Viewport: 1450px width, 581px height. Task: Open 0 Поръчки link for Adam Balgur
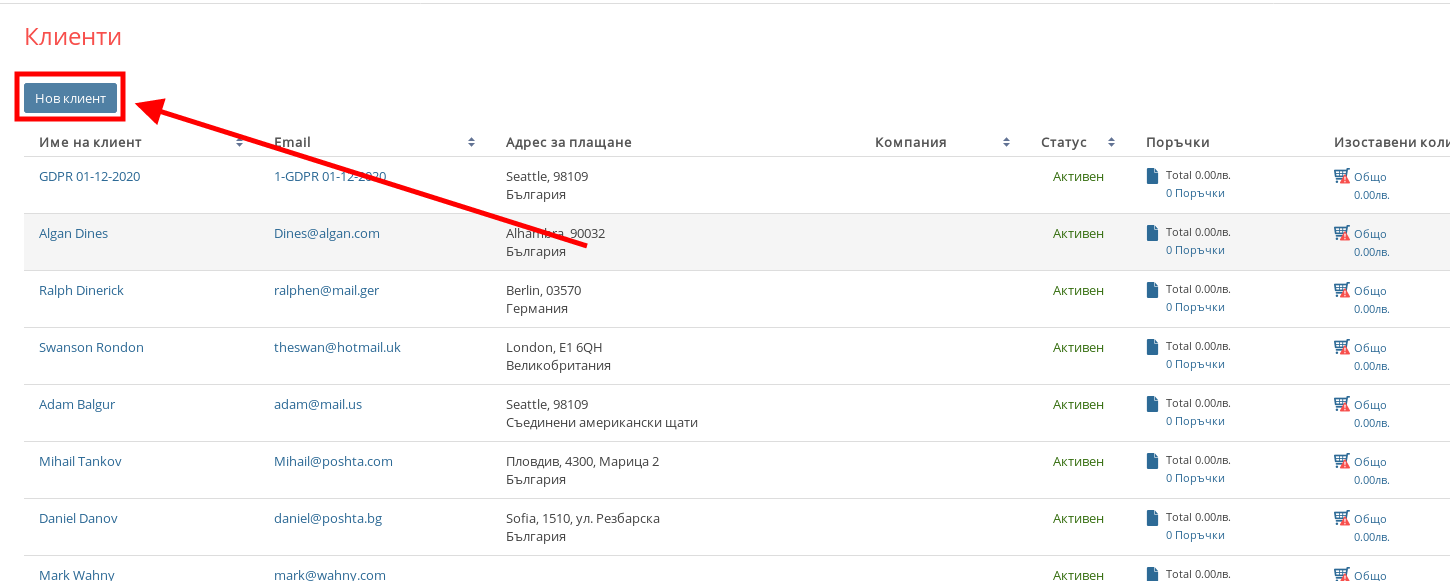1195,421
